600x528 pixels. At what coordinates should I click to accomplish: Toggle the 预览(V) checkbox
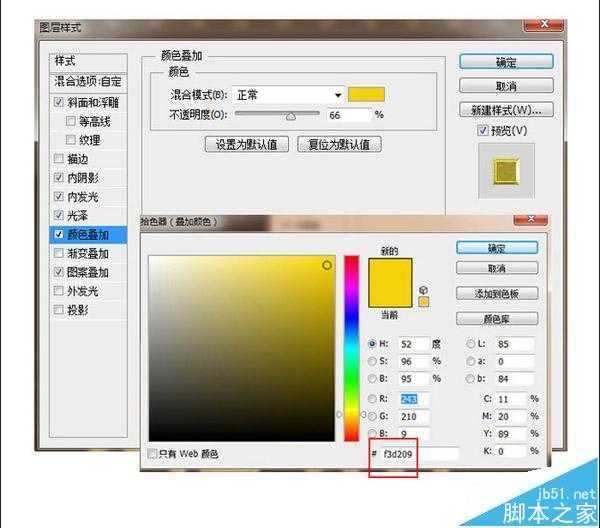coord(483,130)
